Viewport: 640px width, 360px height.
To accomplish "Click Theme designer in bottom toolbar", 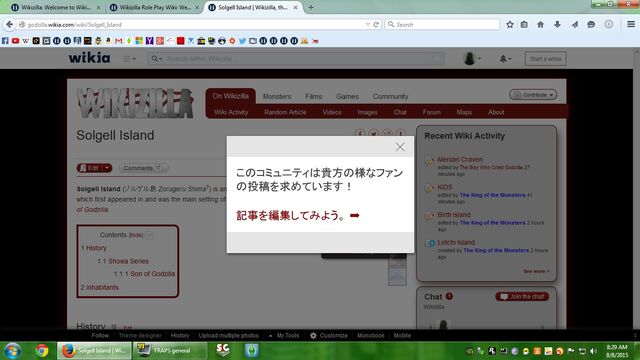I will (140, 336).
